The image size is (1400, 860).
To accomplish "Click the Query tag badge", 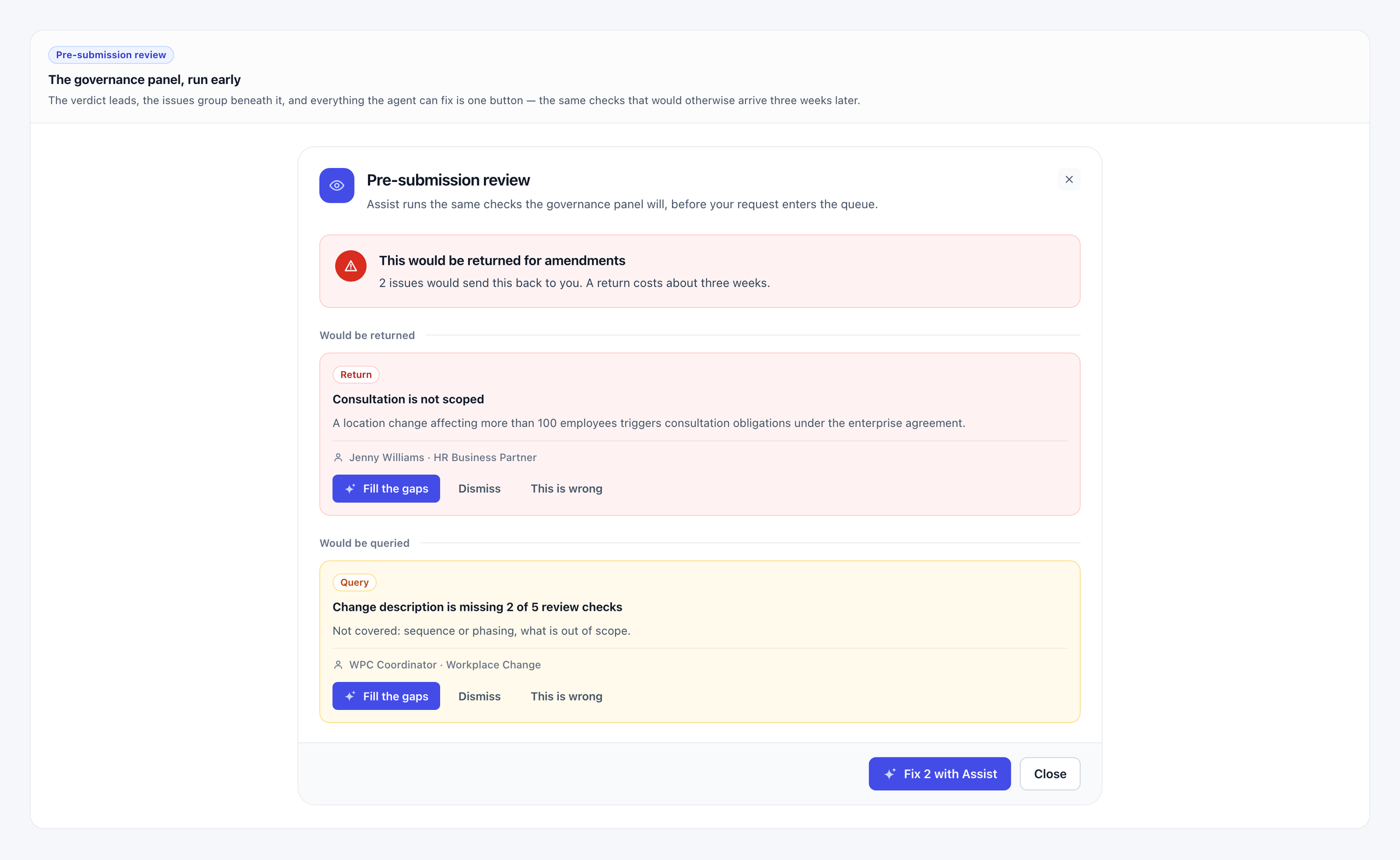I will 354,582.
